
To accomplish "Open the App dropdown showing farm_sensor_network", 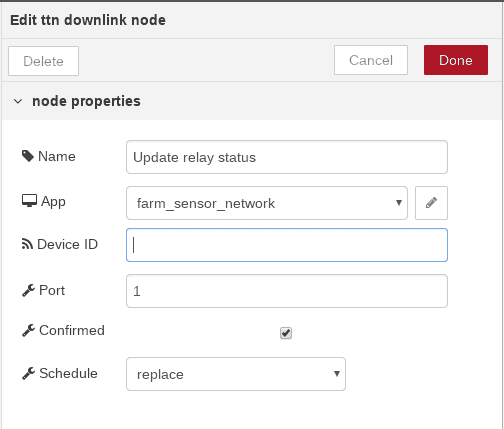I will click(x=267, y=203).
